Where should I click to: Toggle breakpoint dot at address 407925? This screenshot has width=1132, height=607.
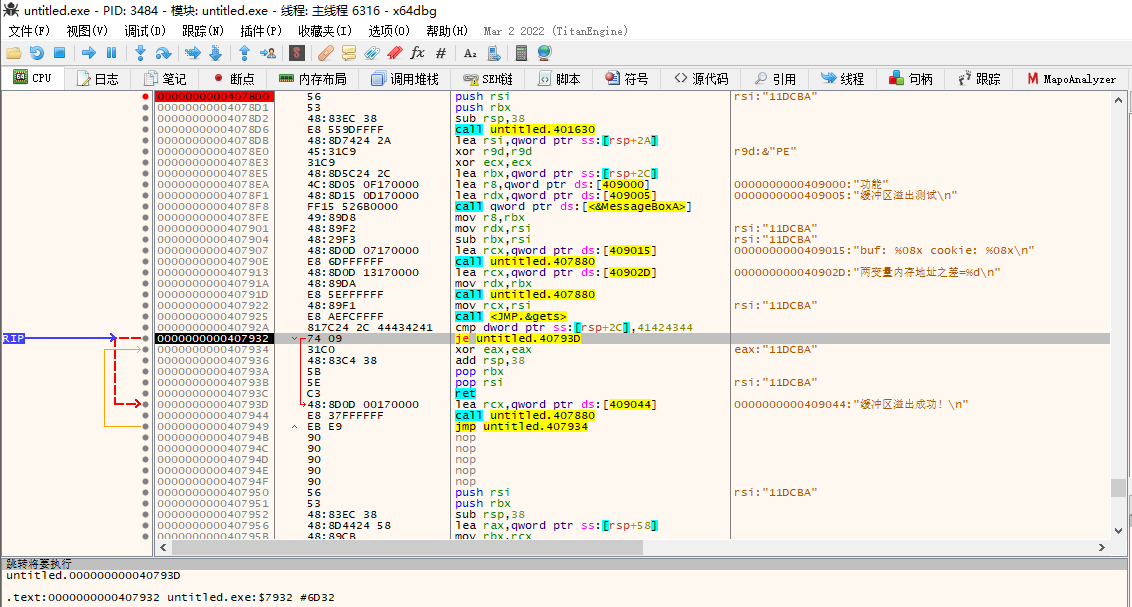click(x=145, y=317)
